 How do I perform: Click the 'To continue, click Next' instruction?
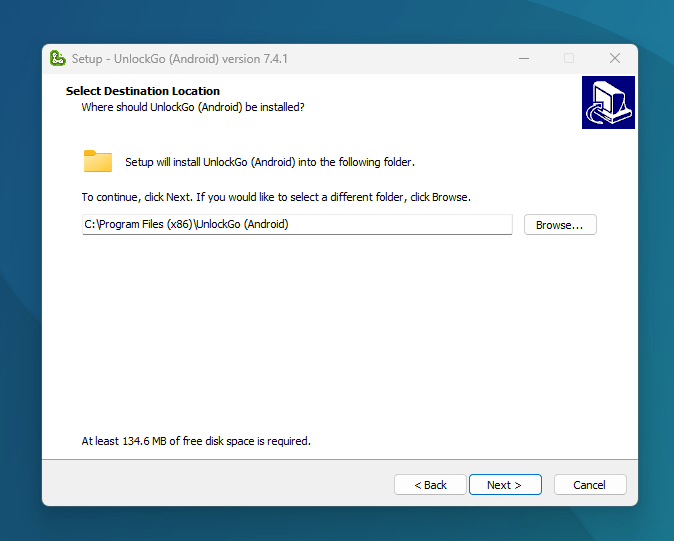(276, 197)
